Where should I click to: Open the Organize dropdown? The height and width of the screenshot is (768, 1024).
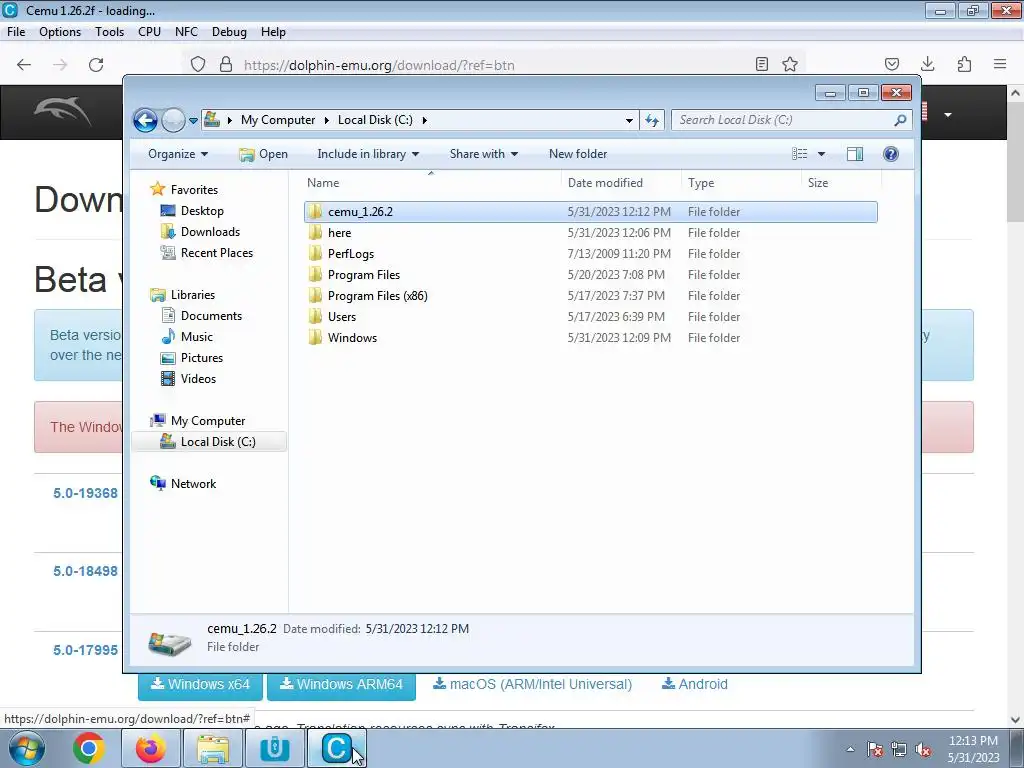pyautogui.click(x=178, y=154)
